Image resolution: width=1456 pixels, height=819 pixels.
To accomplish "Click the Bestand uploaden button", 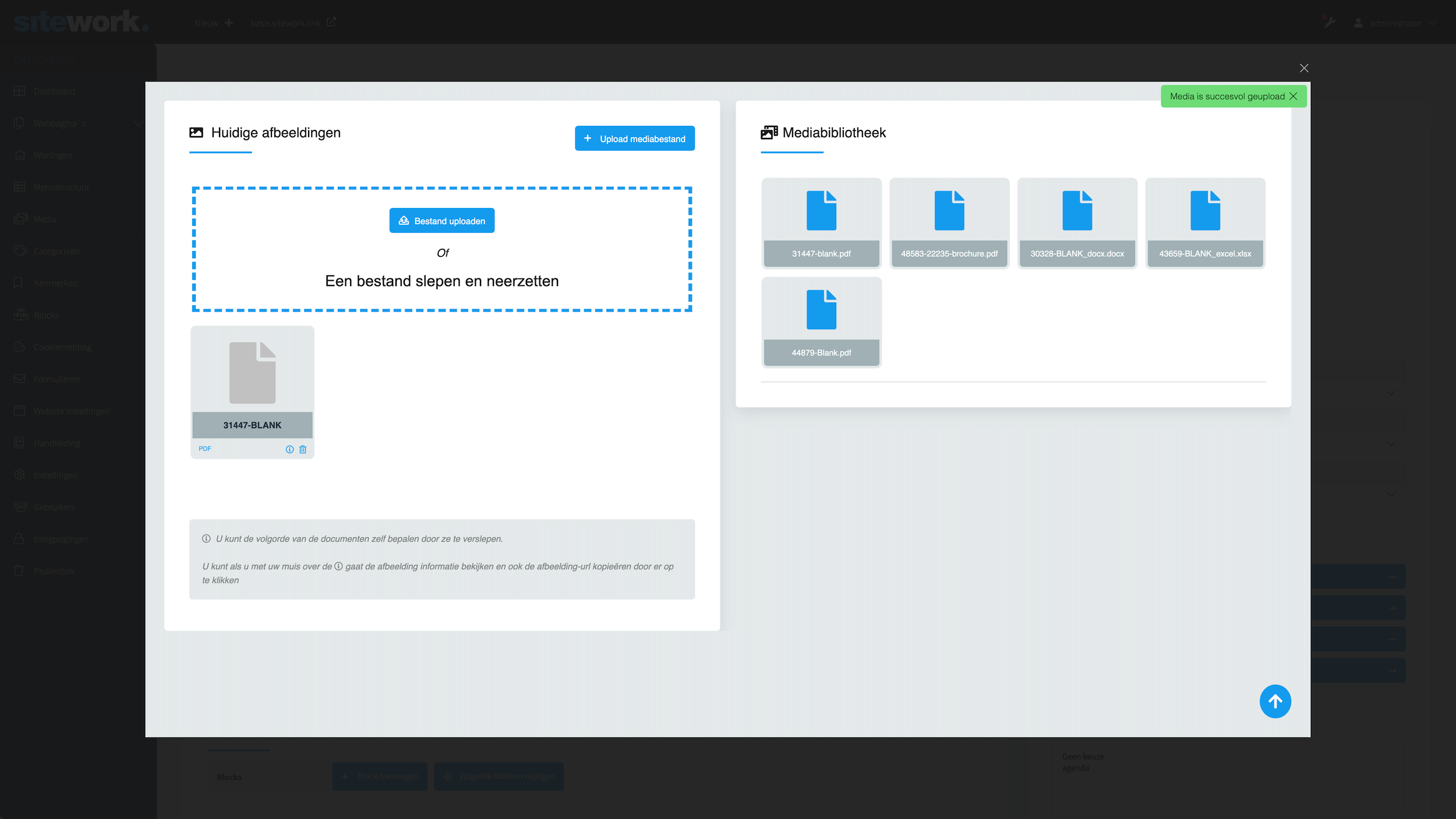I will [x=441, y=221].
